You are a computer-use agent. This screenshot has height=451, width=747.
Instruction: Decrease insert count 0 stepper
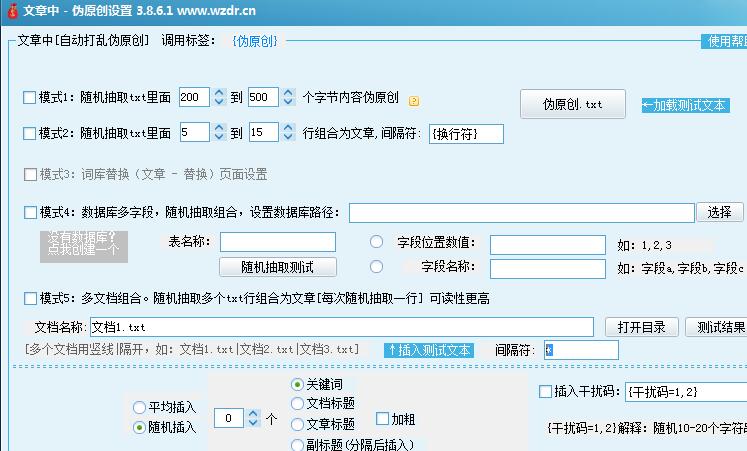click(x=253, y=423)
